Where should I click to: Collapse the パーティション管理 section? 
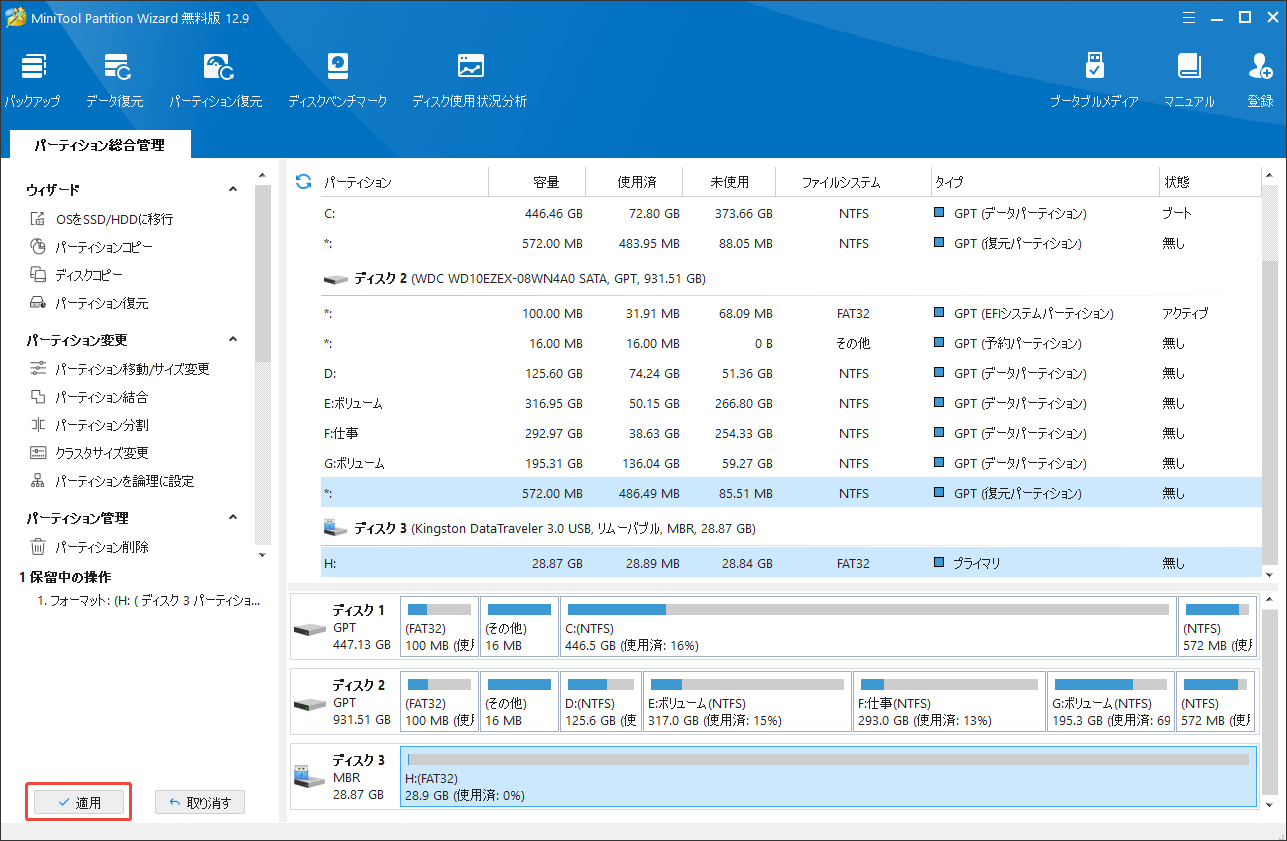point(233,517)
